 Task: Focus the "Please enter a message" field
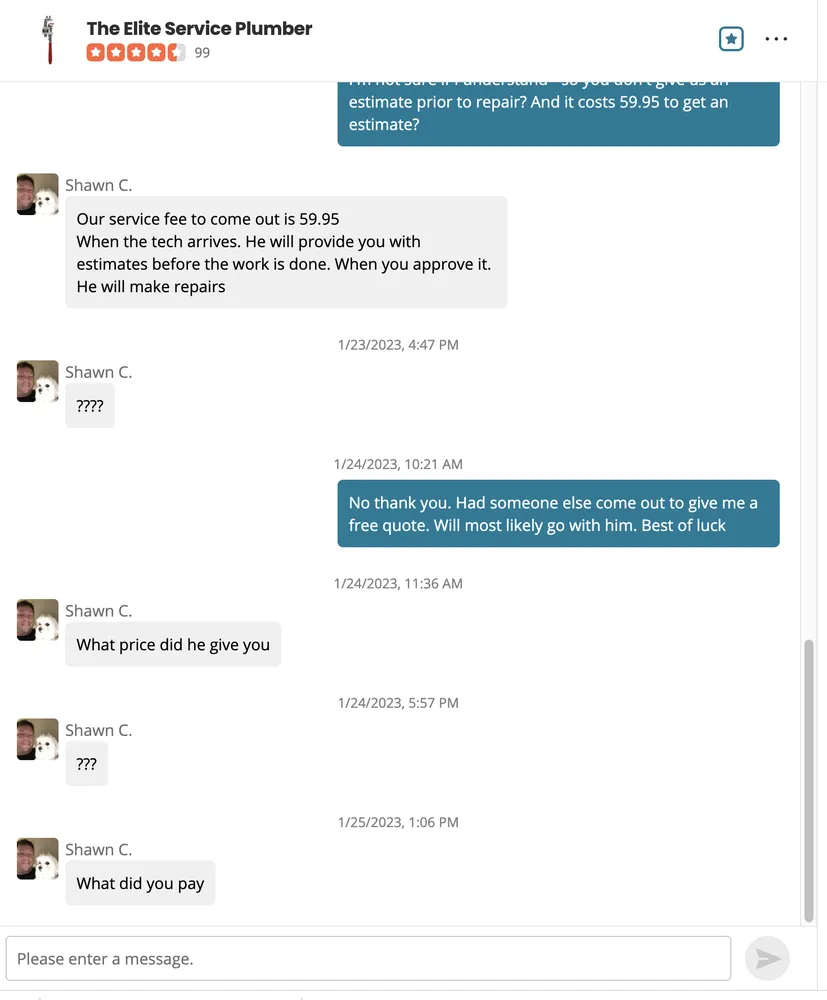pos(368,959)
